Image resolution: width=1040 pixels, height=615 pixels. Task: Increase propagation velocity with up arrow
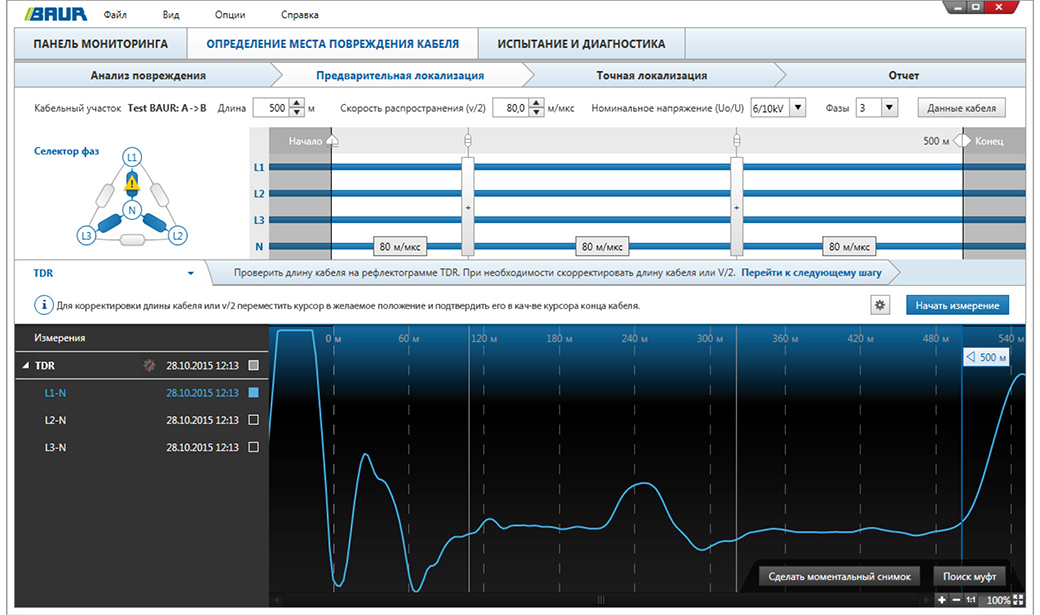coord(536,103)
